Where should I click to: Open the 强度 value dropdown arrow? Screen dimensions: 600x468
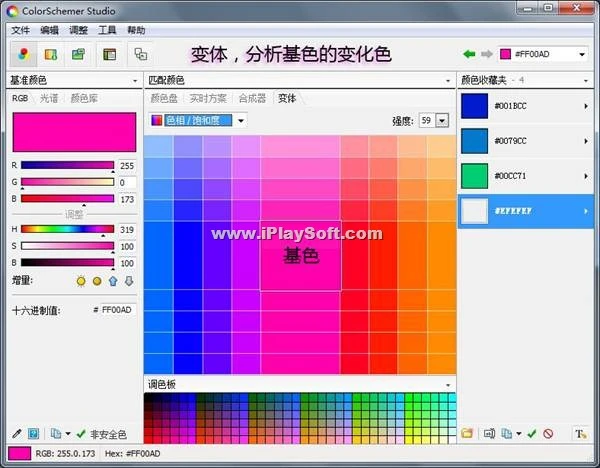tap(442, 121)
